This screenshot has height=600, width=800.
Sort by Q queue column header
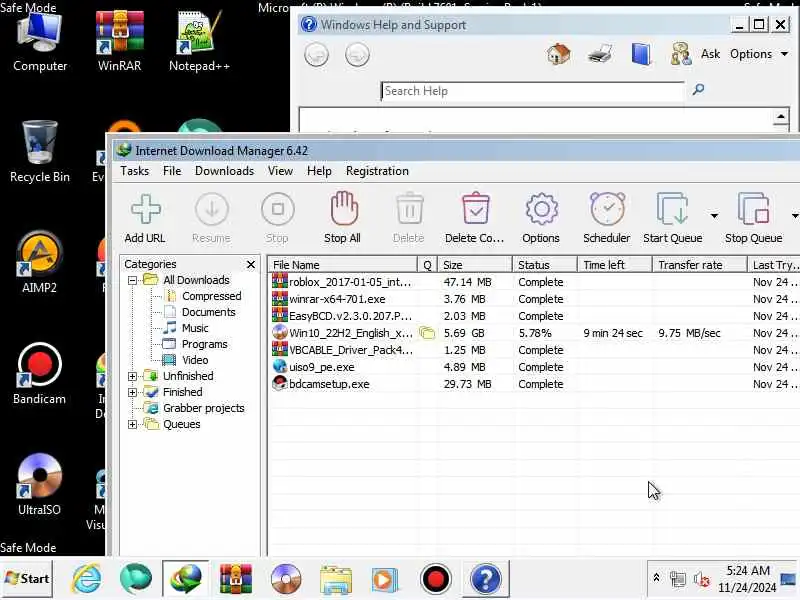[x=428, y=265]
